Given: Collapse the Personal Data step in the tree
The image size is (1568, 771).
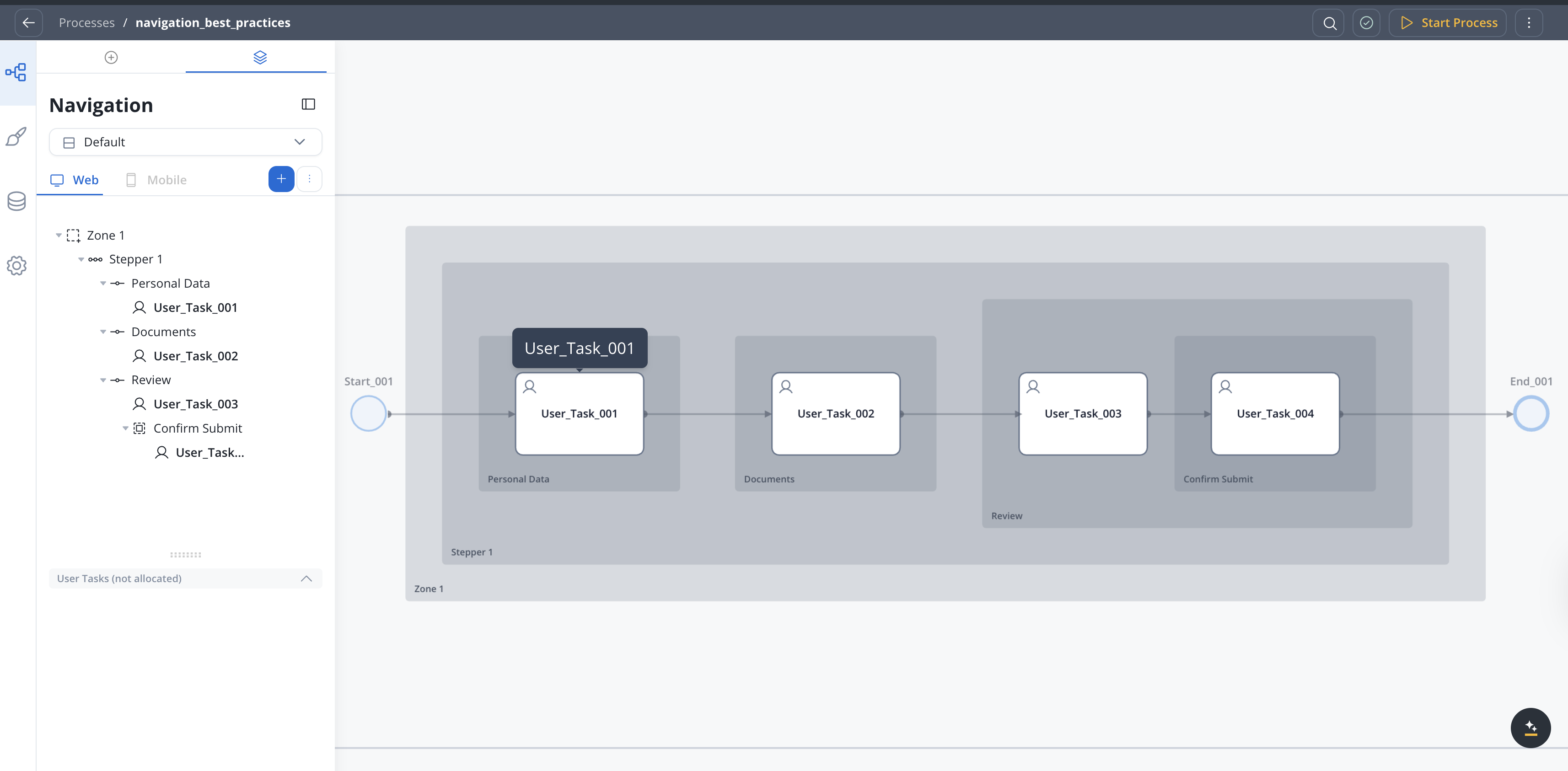Looking at the screenshot, I should click(x=103, y=283).
